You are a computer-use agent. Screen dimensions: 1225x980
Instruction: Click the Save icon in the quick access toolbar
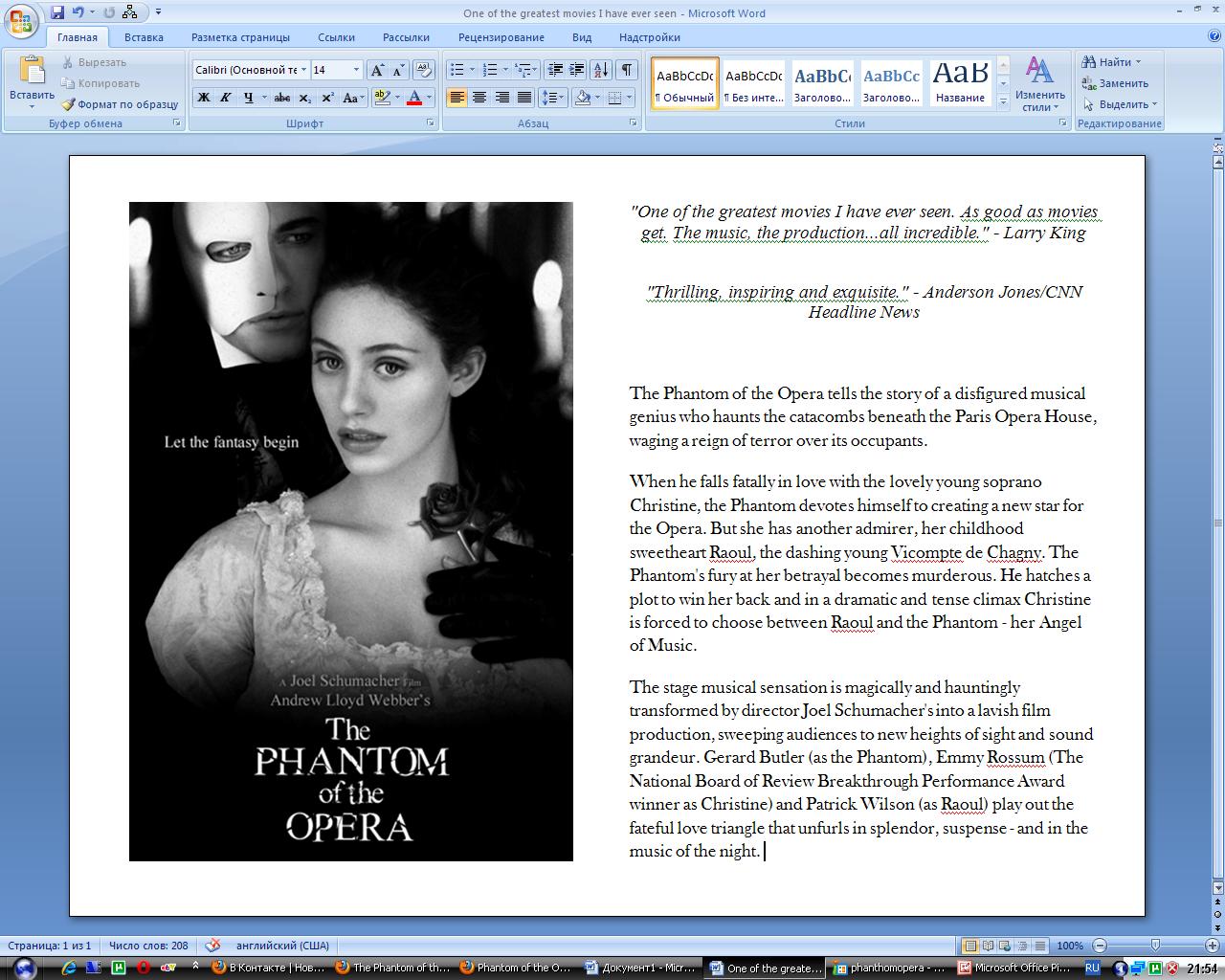[x=57, y=12]
